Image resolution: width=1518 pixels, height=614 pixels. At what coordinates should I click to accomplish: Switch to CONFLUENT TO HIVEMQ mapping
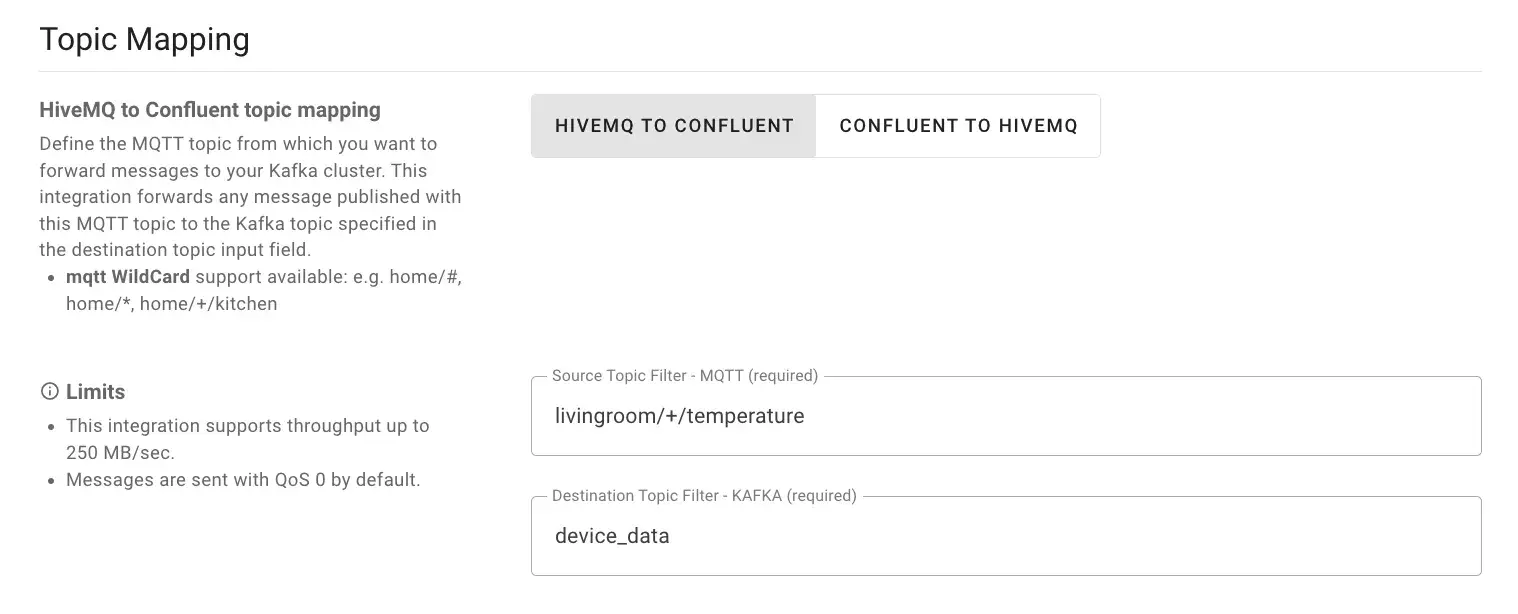coord(958,126)
